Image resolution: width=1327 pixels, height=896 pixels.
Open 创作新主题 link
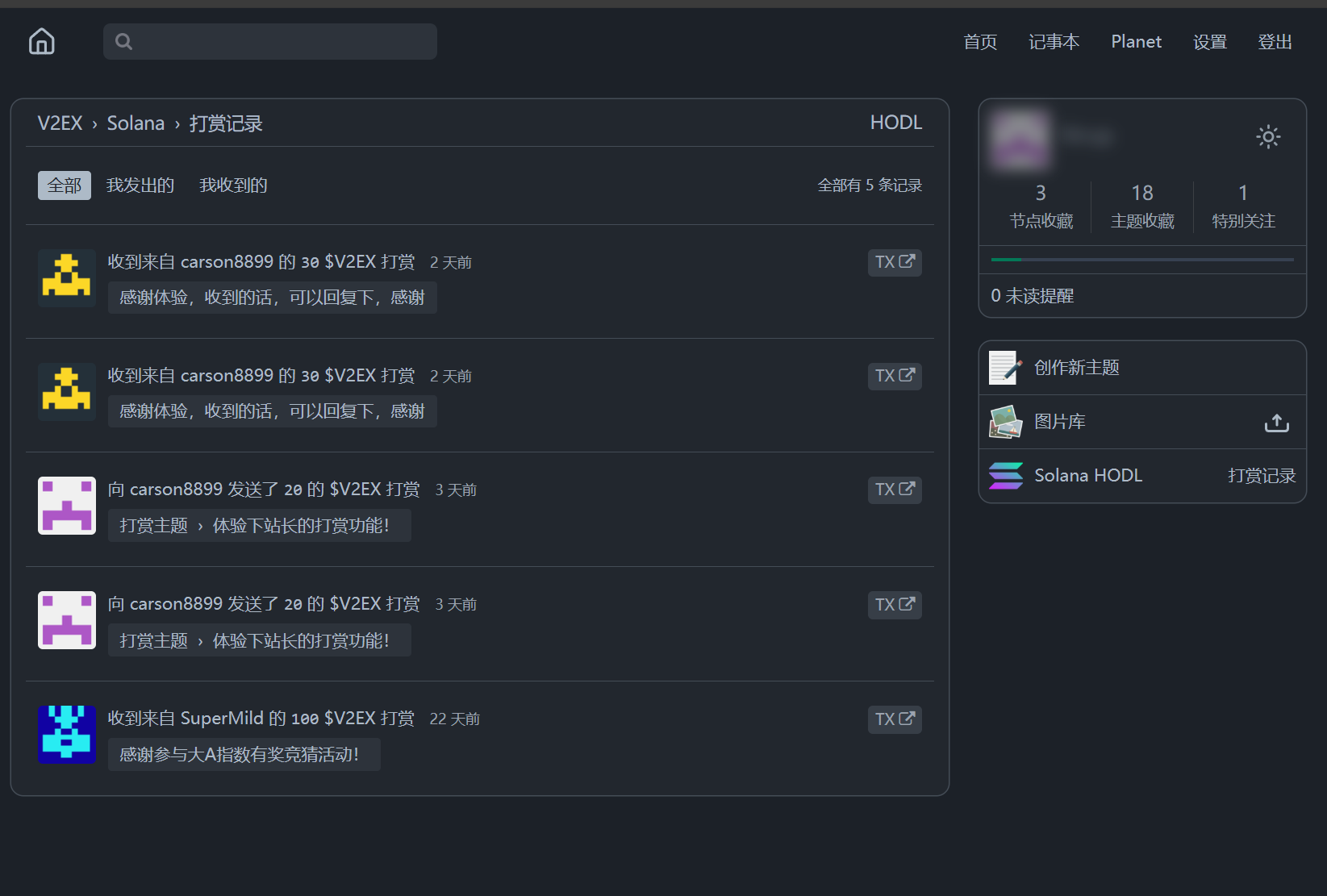pyautogui.click(x=1077, y=368)
